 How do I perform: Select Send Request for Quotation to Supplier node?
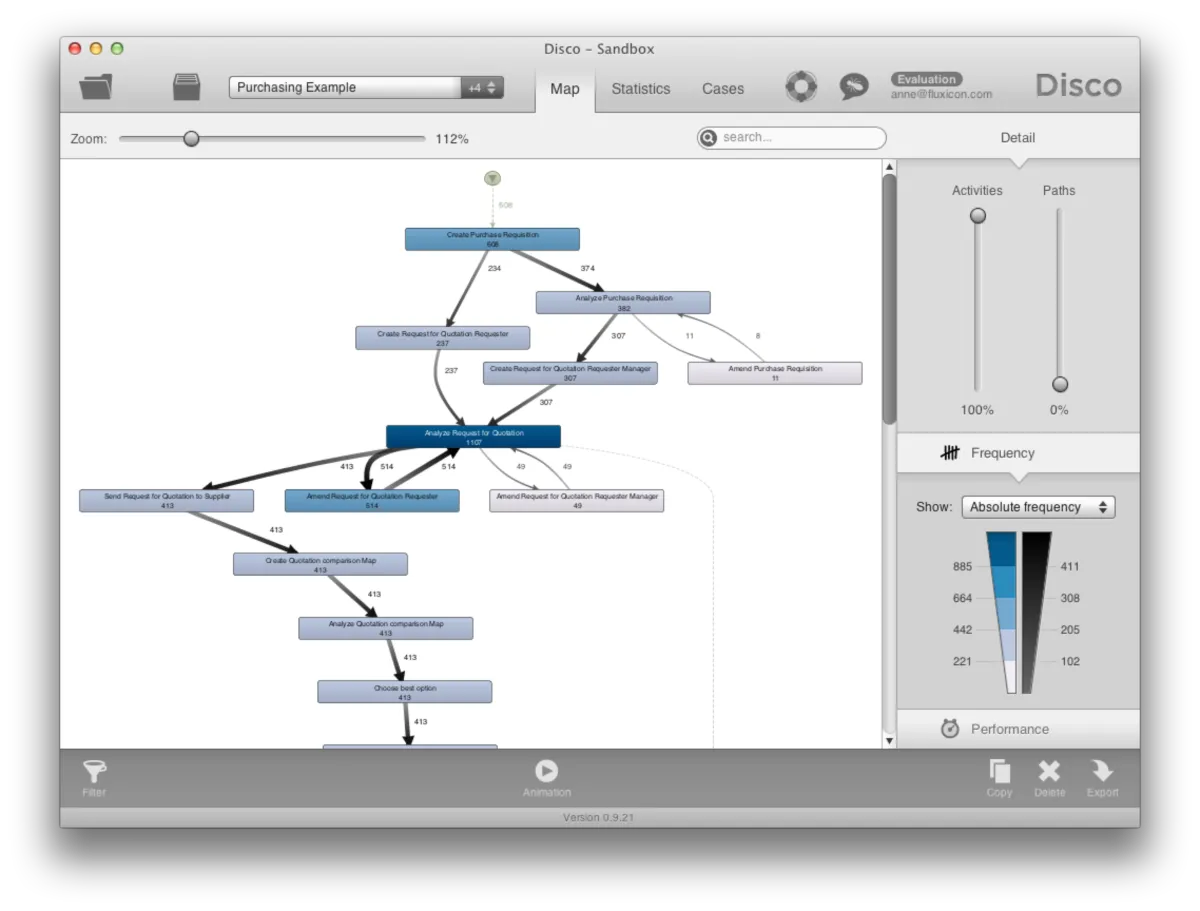(167, 501)
